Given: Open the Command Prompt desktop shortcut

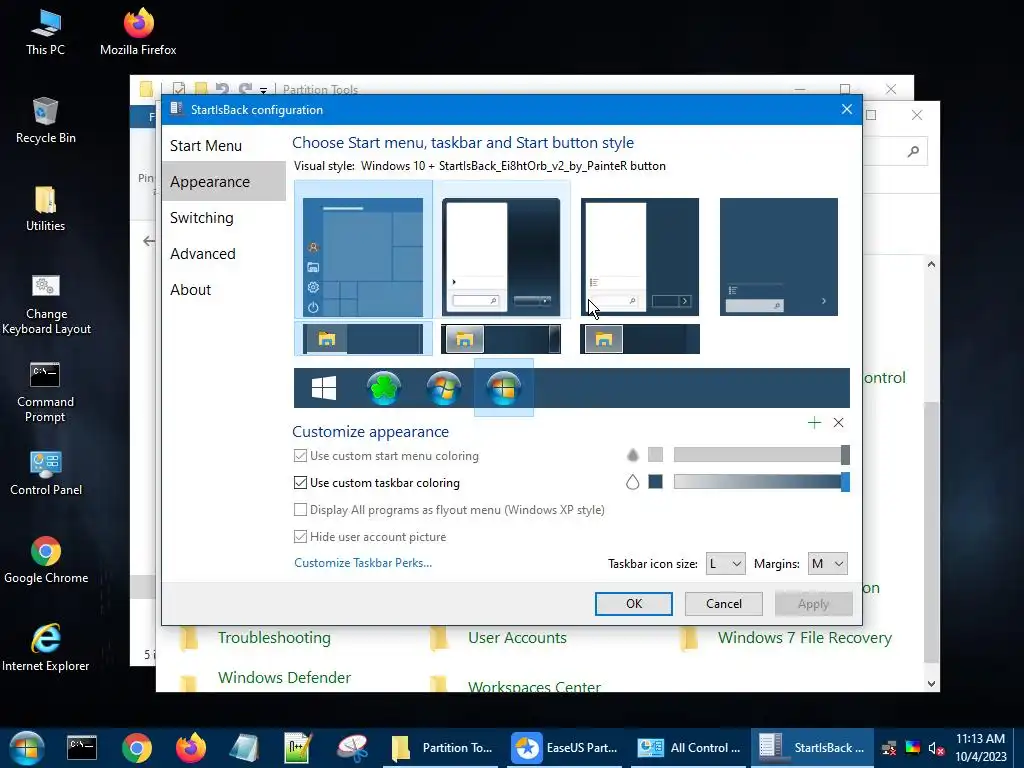Looking at the screenshot, I should (x=46, y=392).
